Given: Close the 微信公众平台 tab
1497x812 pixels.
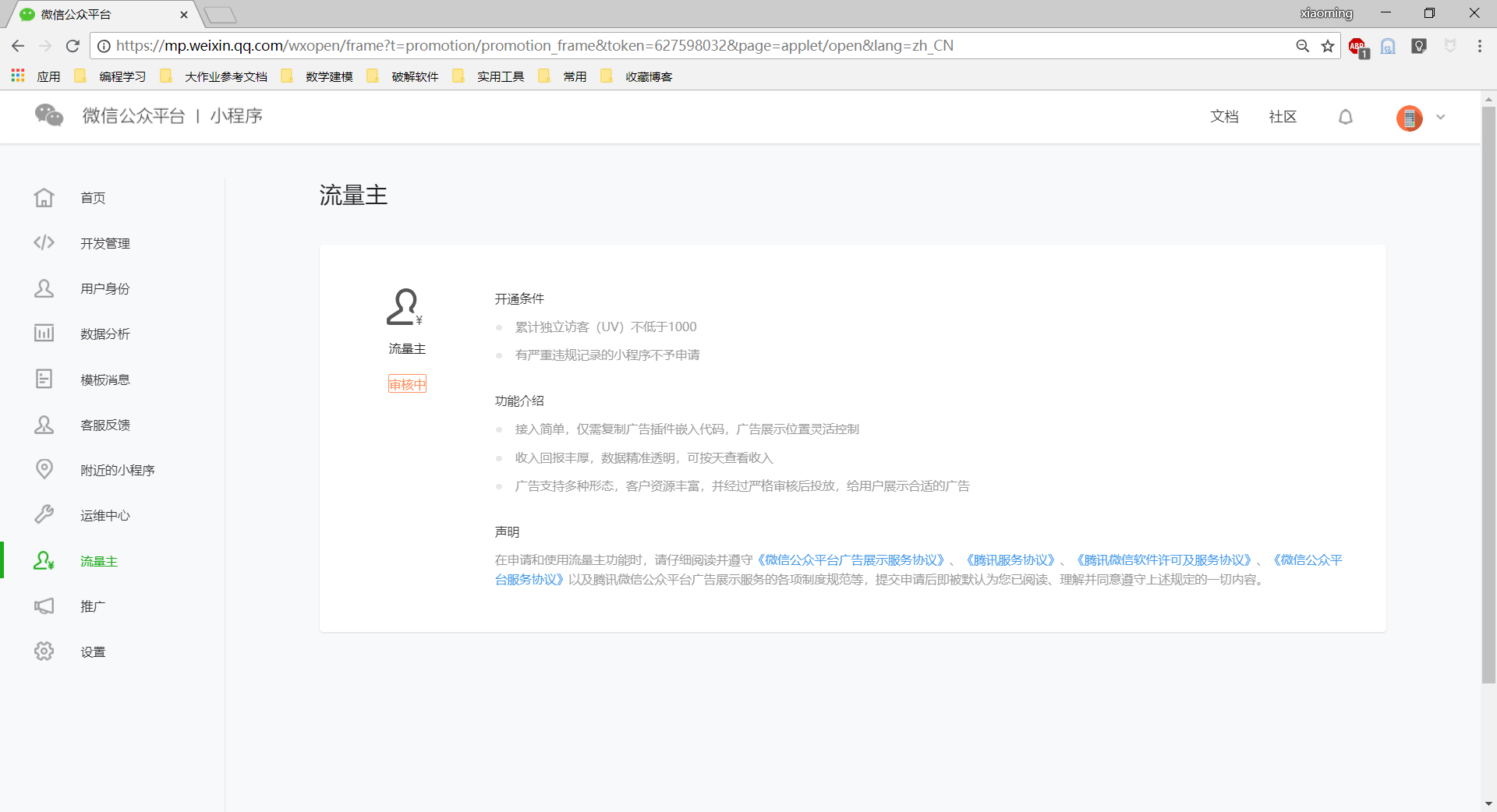Looking at the screenshot, I should 184,15.
